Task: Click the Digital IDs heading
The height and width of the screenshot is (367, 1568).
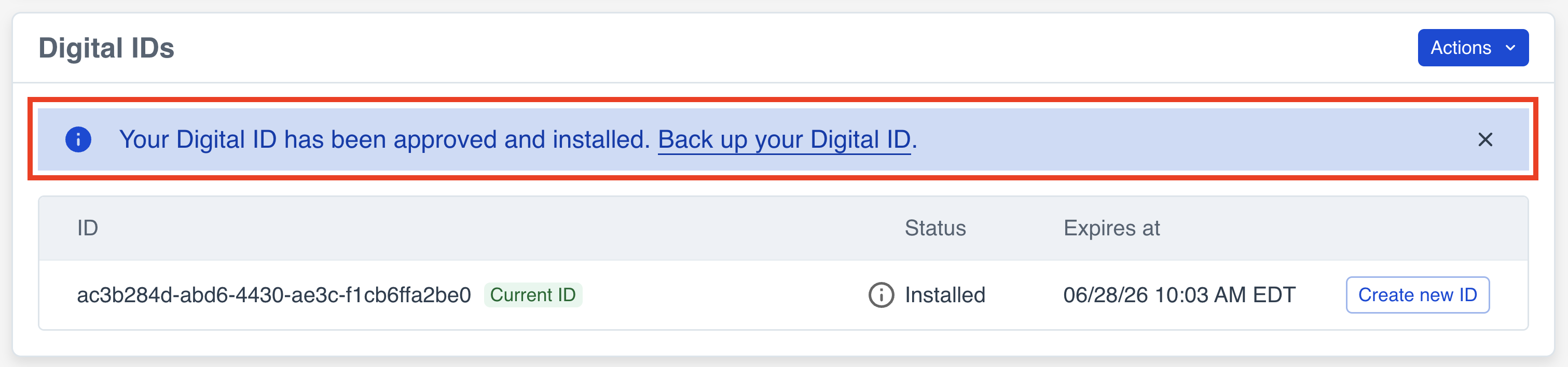Action: (x=106, y=48)
